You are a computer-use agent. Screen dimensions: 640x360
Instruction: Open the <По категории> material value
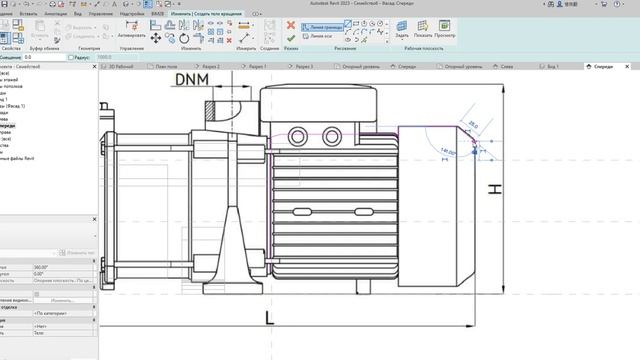pos(63,313)
